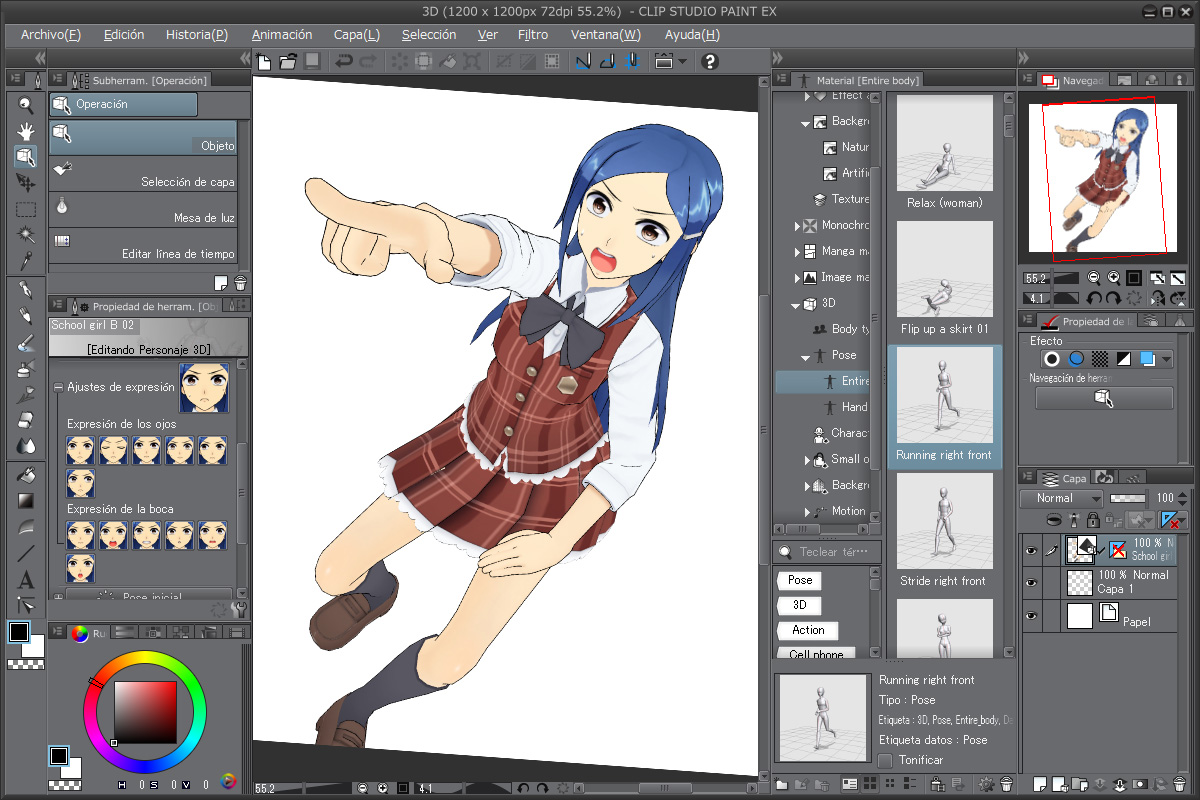This screenshot has width=1200, height=800.
Task: Select the Eraser tool
Action: pos(26,420)
